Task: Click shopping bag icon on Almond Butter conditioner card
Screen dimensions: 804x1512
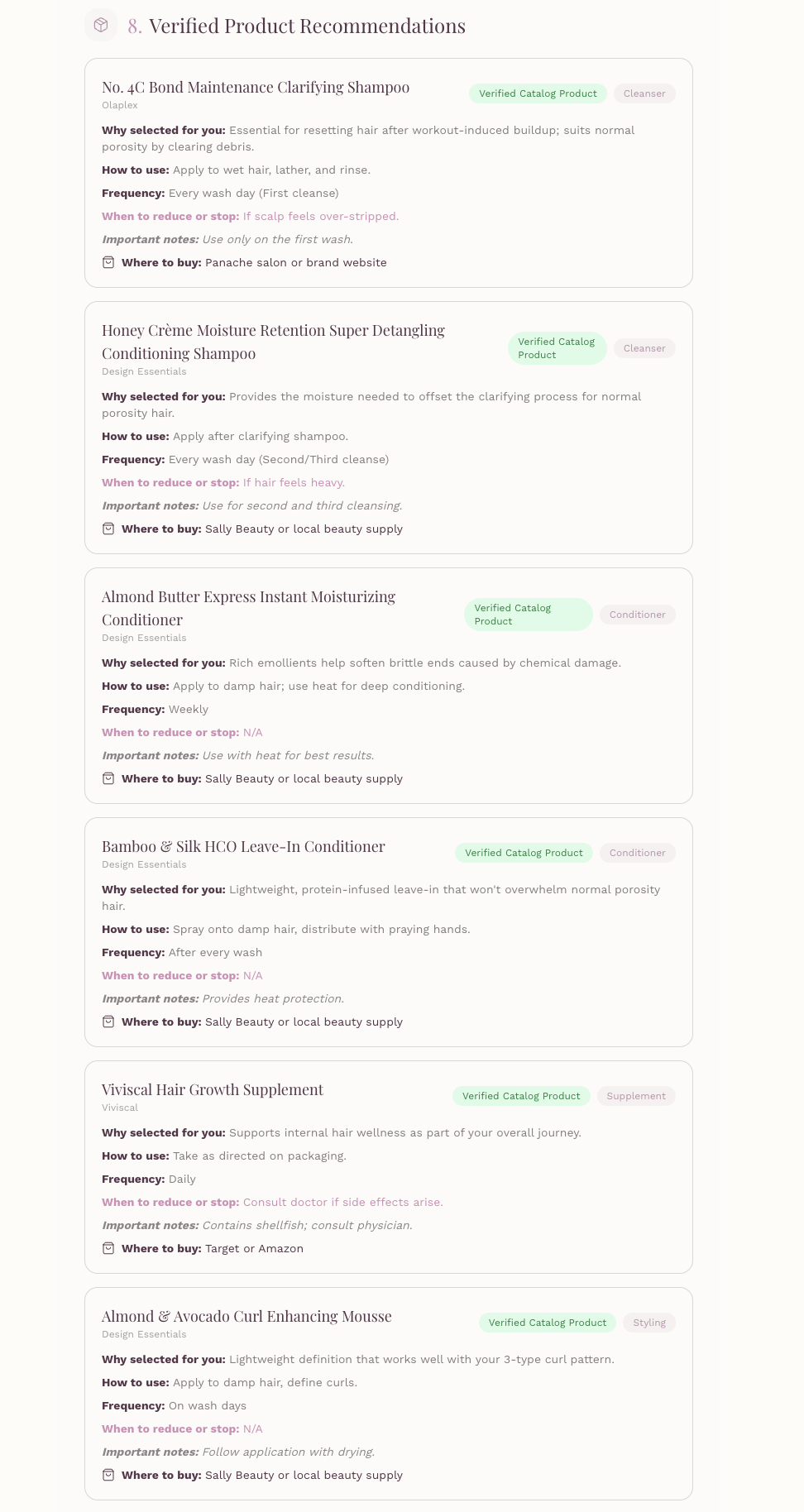Action: tap(108, 778)
